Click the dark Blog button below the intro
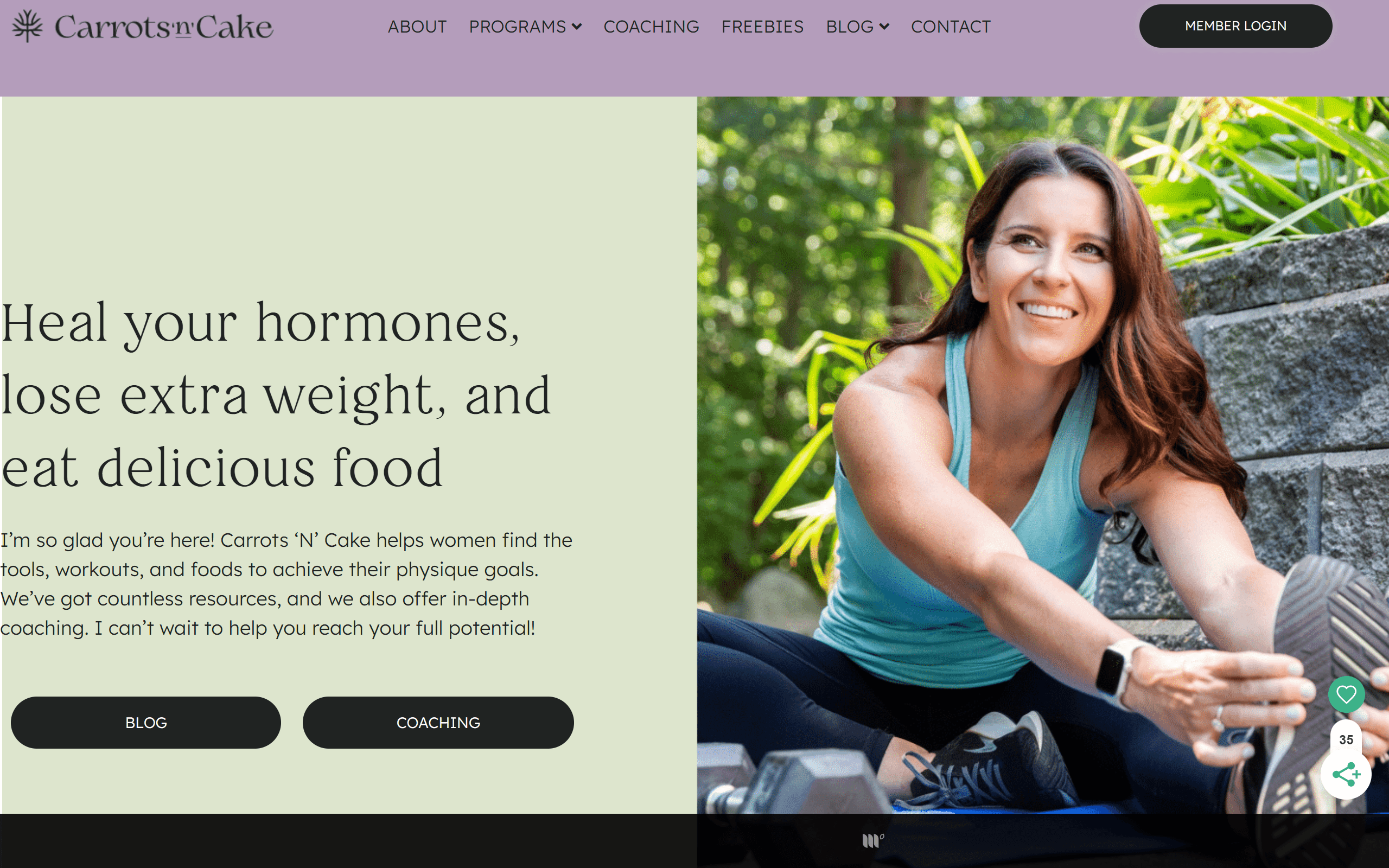This screenshot has height=868, width=1389. coord(146,722)
